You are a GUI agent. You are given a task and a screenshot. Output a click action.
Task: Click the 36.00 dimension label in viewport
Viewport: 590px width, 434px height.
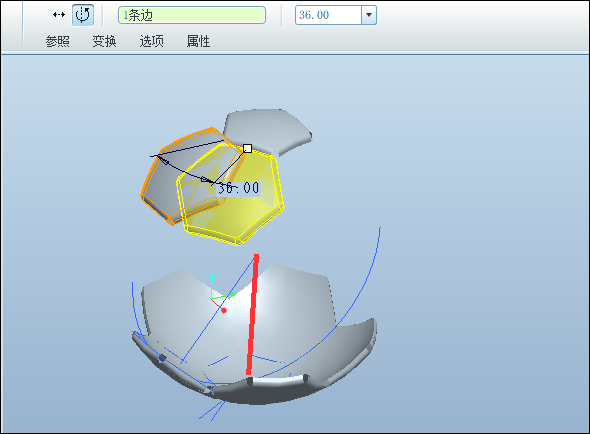tap(239, 188)
